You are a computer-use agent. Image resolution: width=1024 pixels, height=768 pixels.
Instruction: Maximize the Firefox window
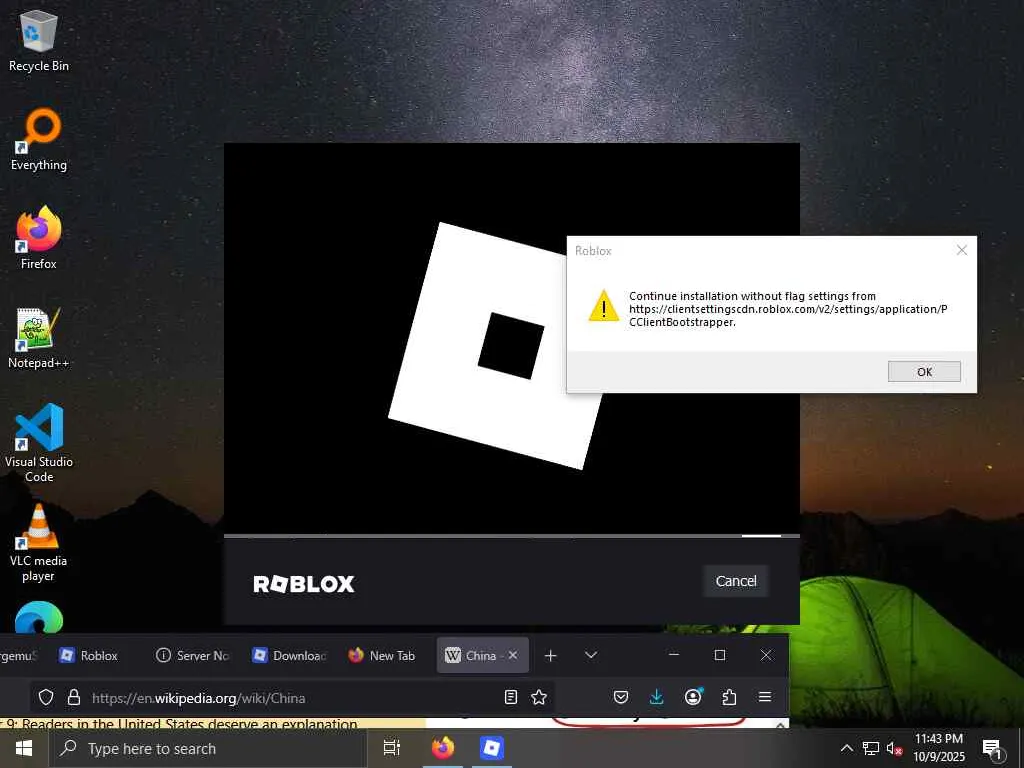point(720,655)
